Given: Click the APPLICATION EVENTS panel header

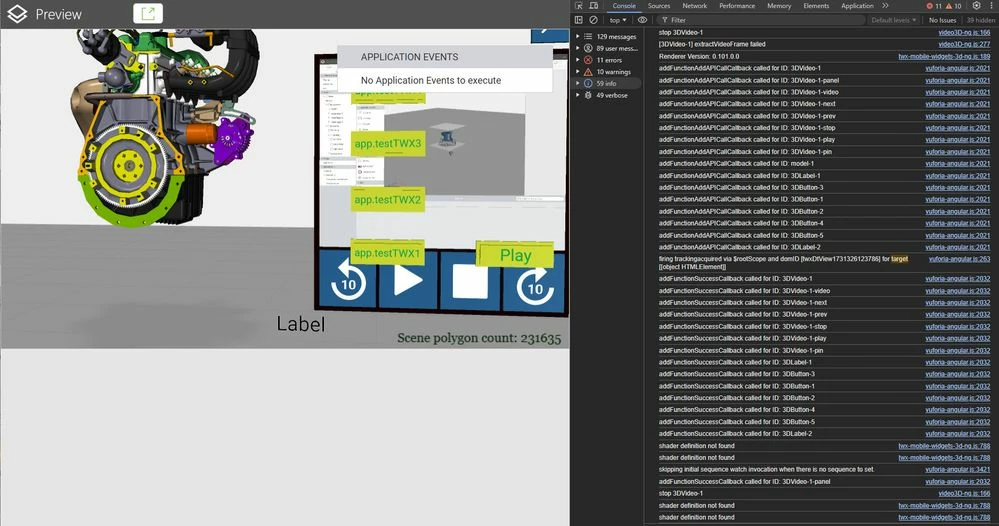Looking at the screenshot, I should point(445,57).
